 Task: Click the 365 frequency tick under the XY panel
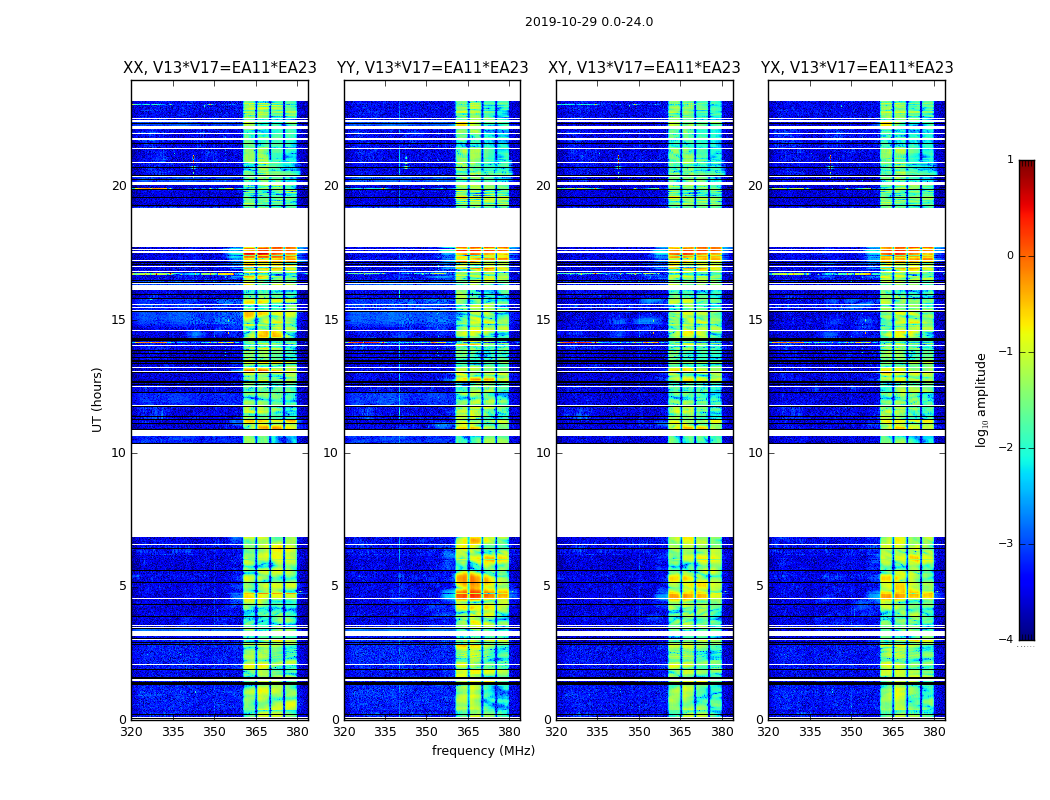[680, 732]
